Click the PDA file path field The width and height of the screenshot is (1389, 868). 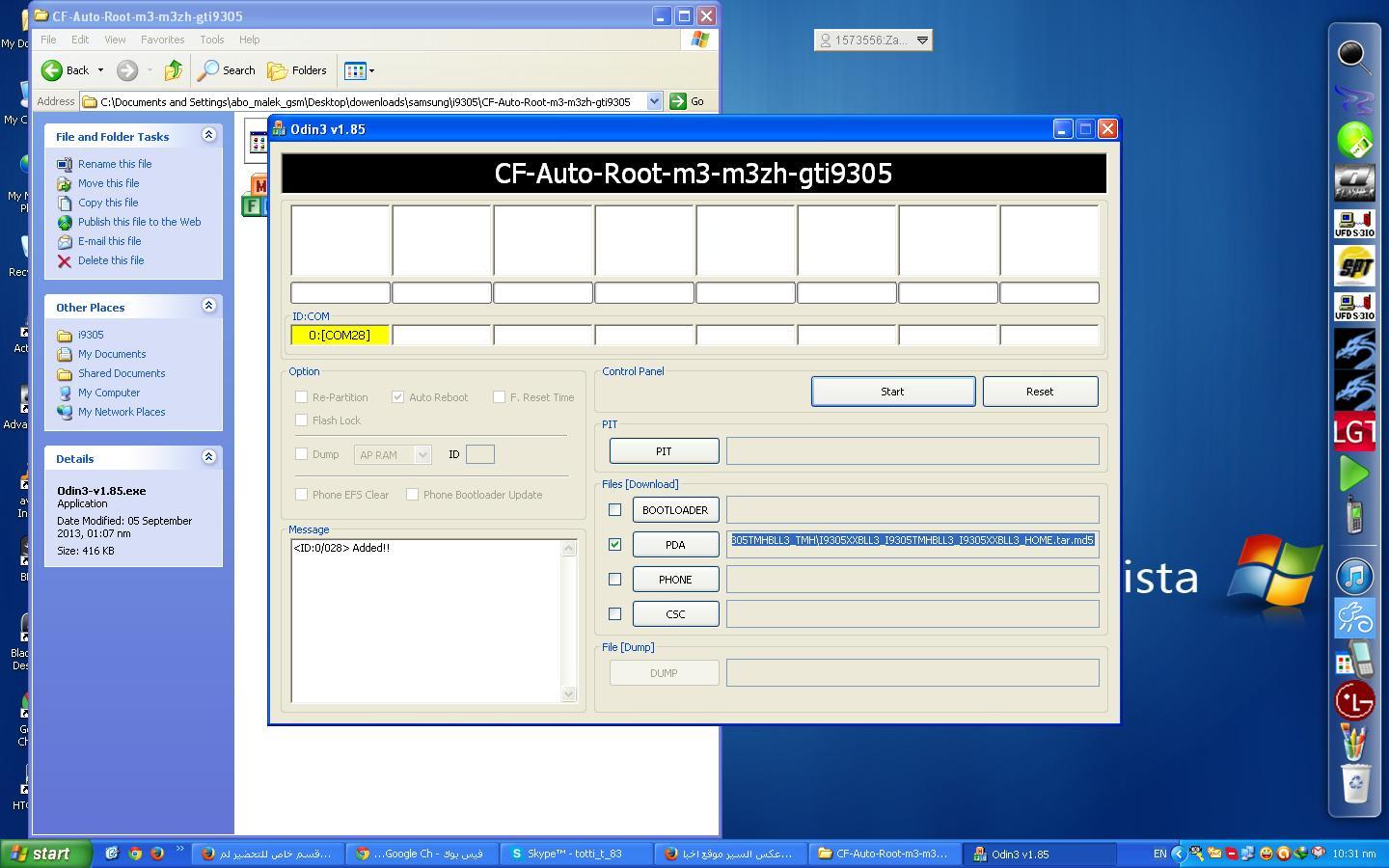[912, 544]
